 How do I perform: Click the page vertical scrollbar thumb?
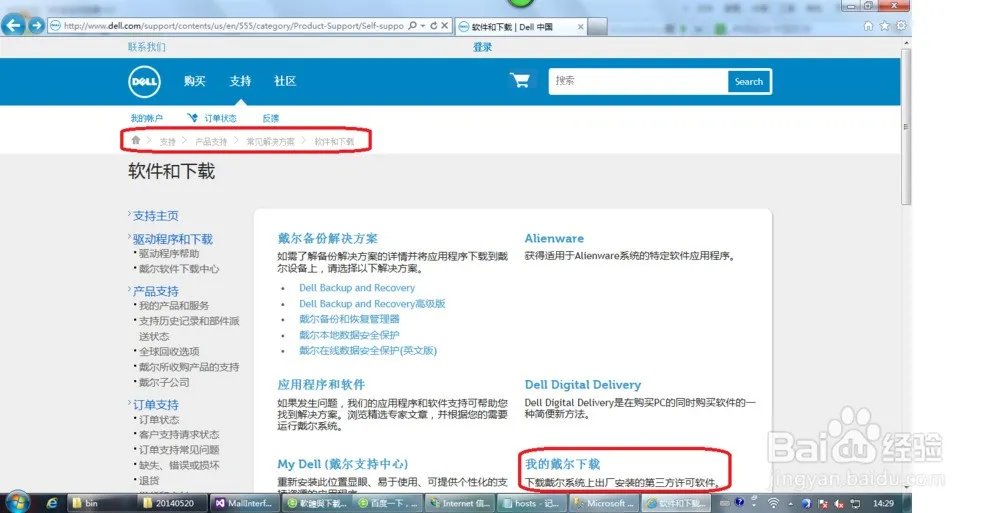[x=906, y=126]
